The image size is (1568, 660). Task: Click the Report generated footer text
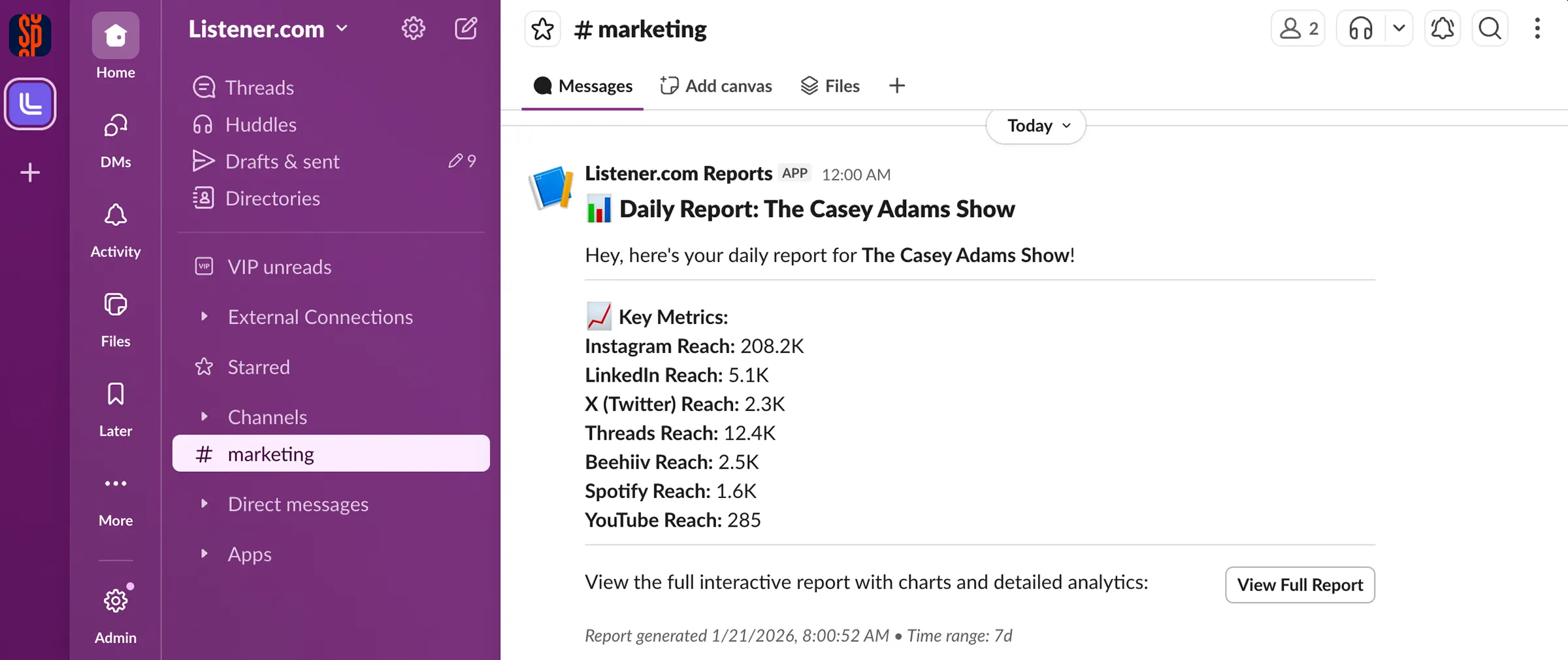[x=798, y=636]
